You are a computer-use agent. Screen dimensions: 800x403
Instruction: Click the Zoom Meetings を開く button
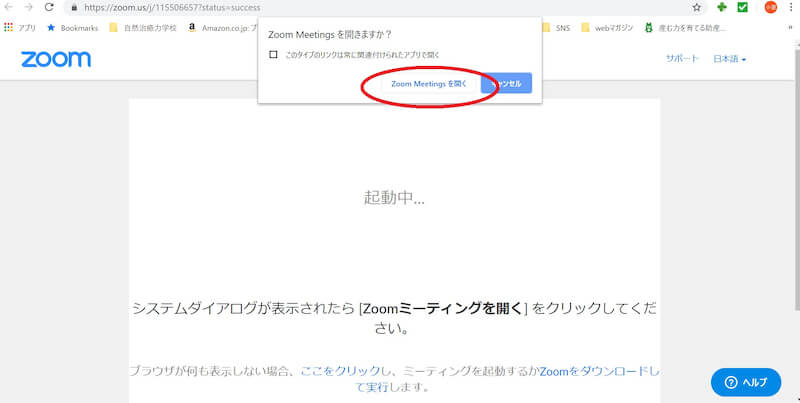[x=429, y=84]
